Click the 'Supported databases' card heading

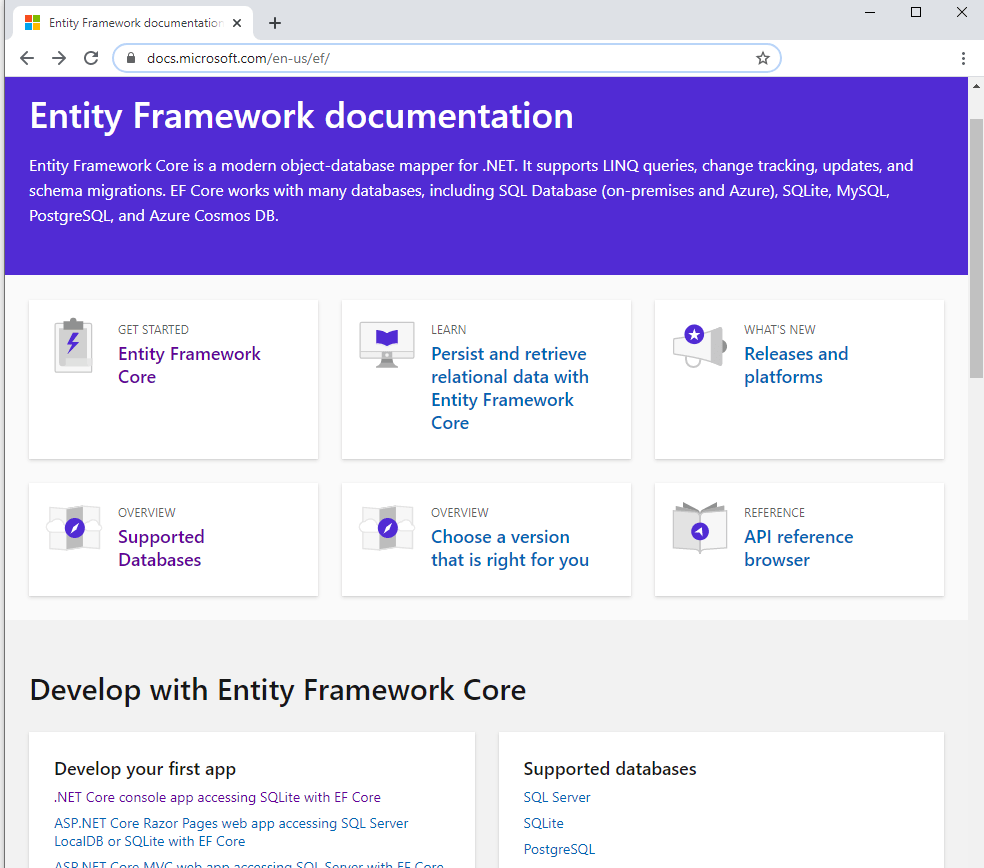610,769
